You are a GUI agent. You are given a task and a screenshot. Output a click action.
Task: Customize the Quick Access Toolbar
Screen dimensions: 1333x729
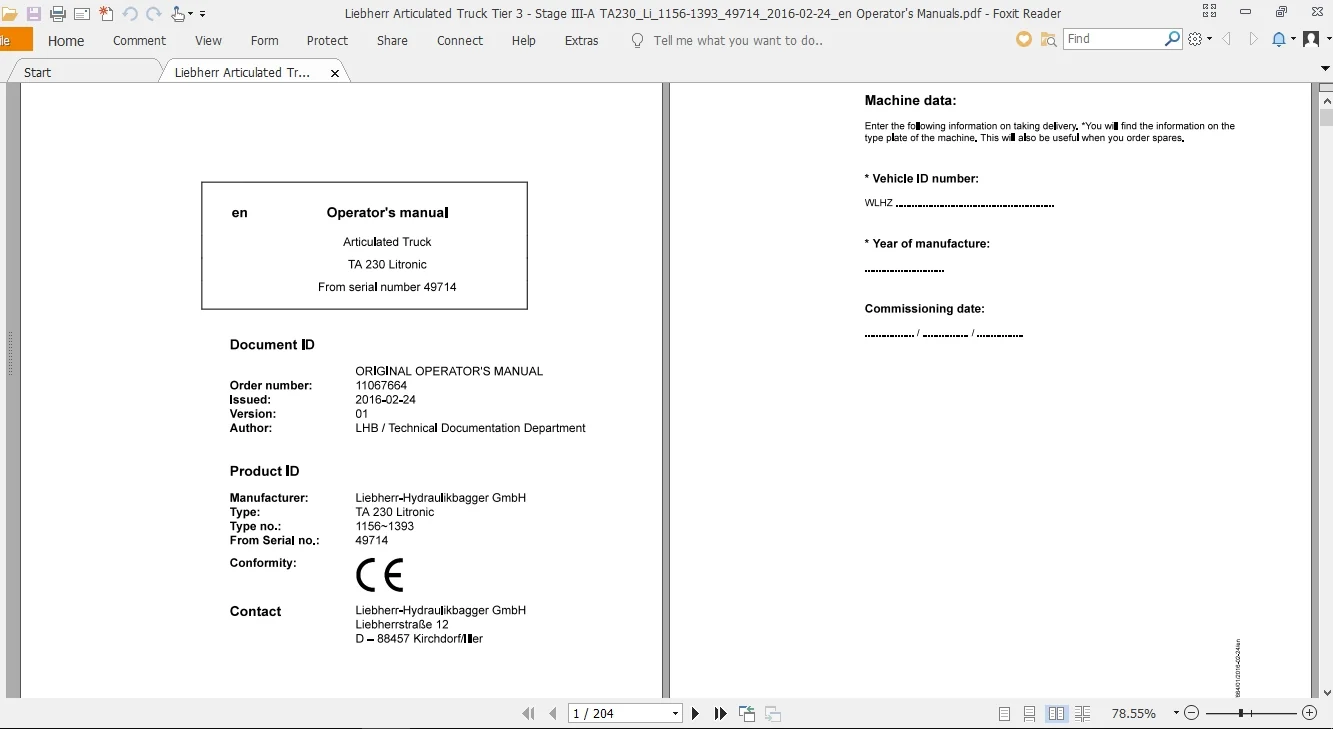(x=202, y=15)
